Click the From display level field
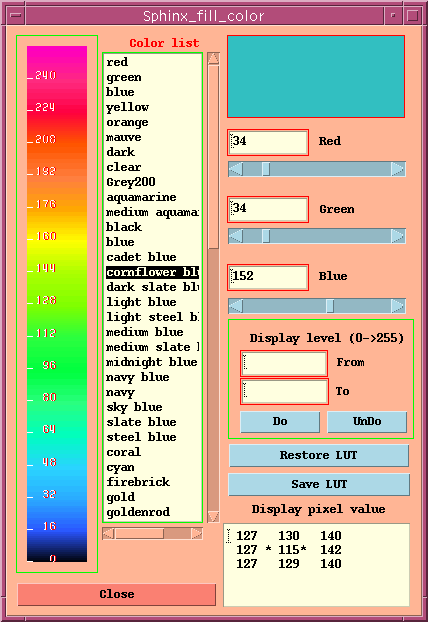 pos(284,363)
